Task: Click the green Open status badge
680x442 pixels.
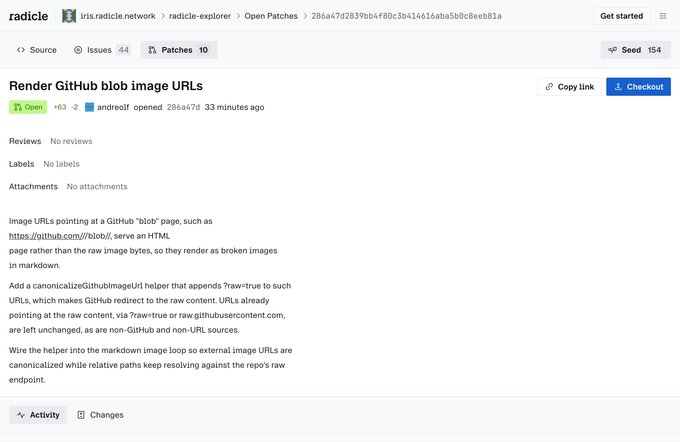Action: [x=28, y=107]
